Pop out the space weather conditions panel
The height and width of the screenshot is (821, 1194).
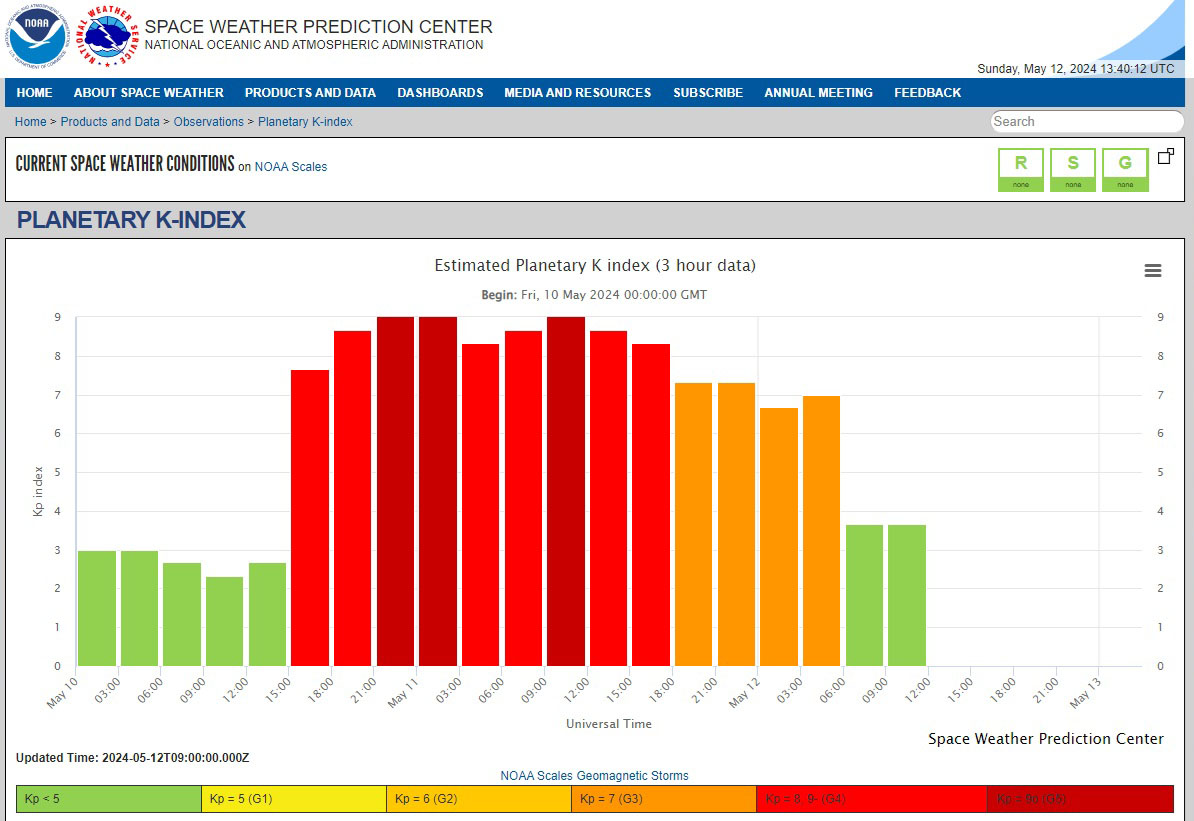click(1165, 157)
